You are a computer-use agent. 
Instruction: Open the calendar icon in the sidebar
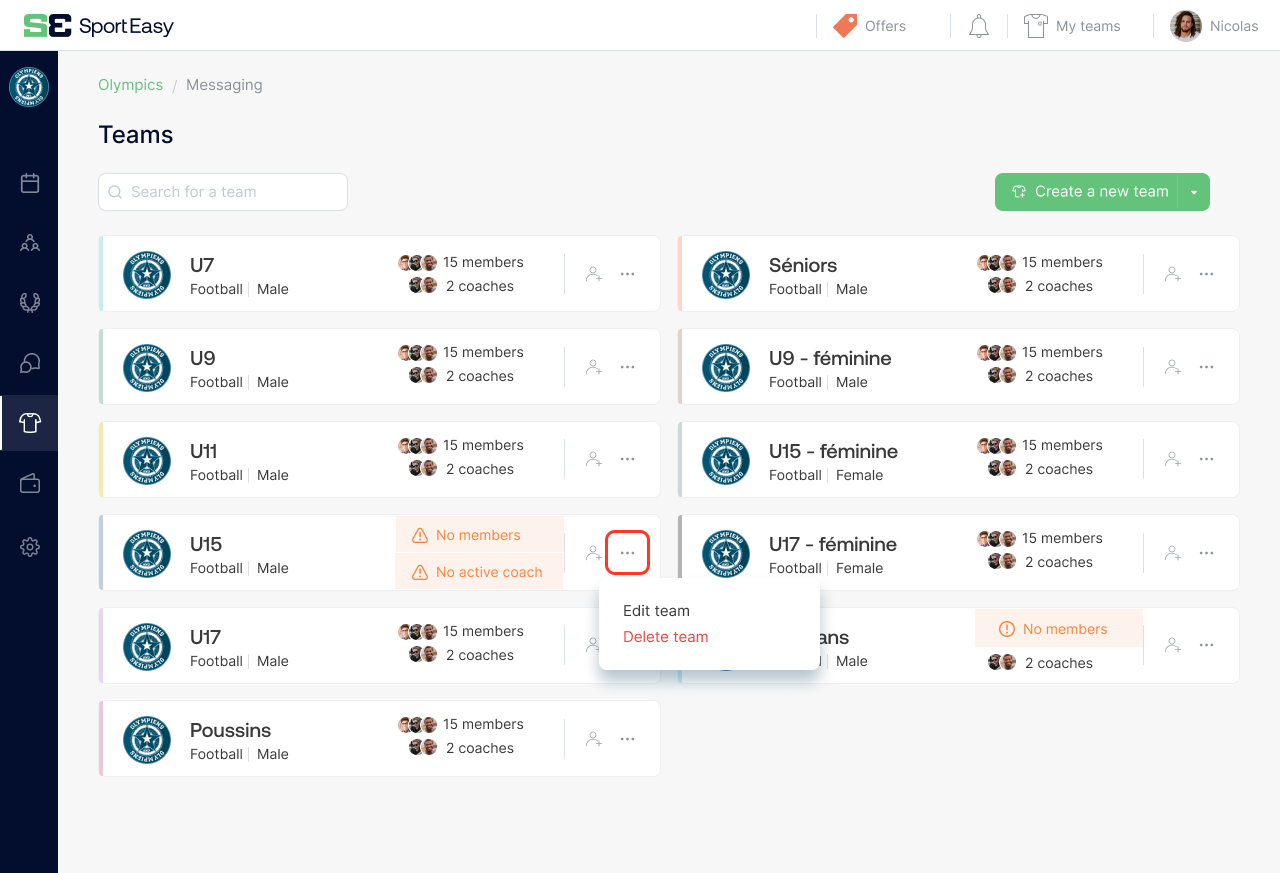pyautogui.click(x=29, y=183)
